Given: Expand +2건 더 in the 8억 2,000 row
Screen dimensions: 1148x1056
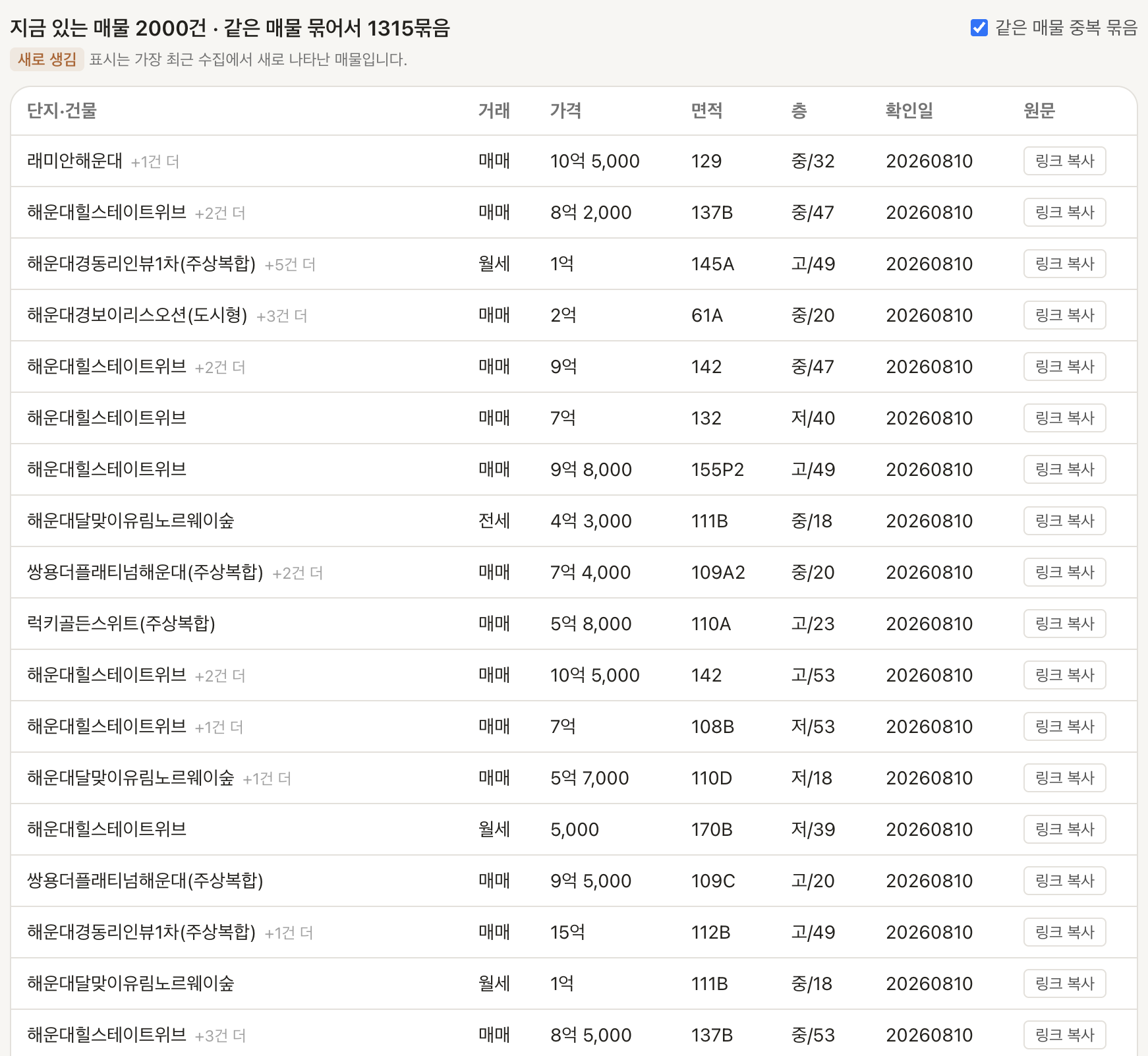Looking at the screenshot, I should 220,214.
